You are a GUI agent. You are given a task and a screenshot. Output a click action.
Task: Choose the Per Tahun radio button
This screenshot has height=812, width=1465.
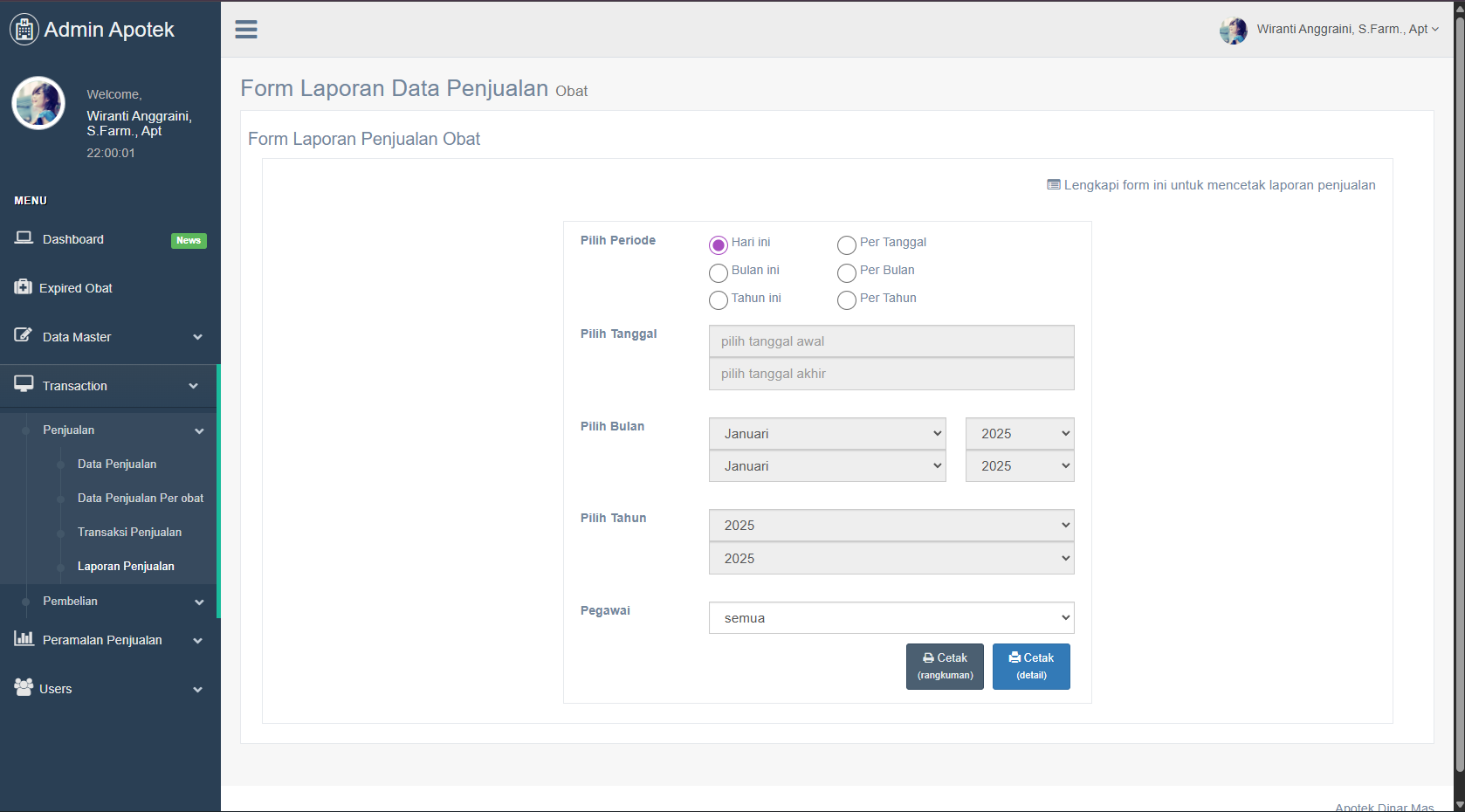(846, 301)
